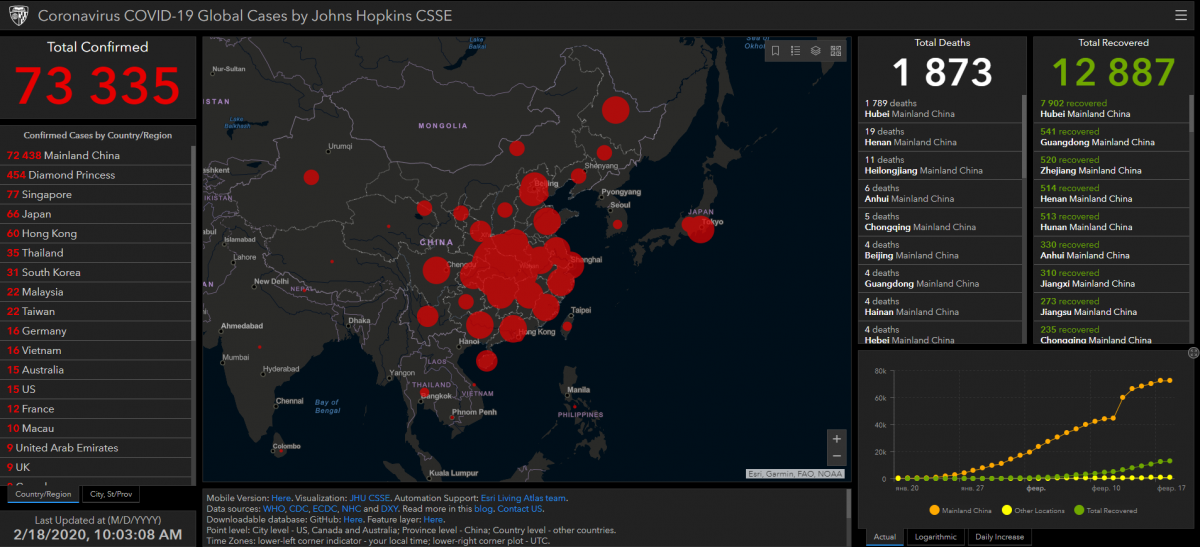Click the Total Deaths list scrollbar
The image size is (1200, 547).
click(x=1023, y=137)
